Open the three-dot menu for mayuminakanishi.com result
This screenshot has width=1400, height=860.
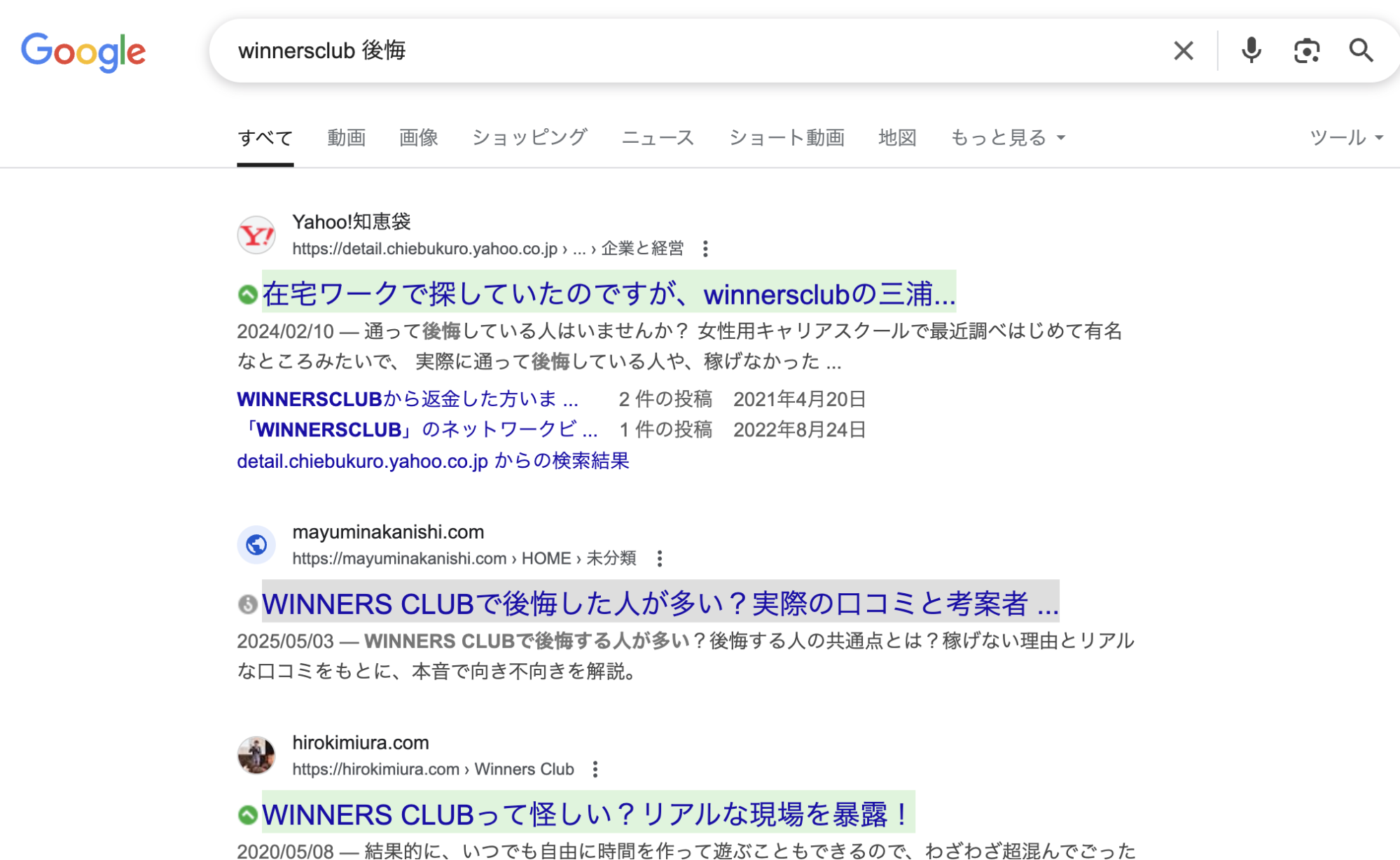[659, 558]
